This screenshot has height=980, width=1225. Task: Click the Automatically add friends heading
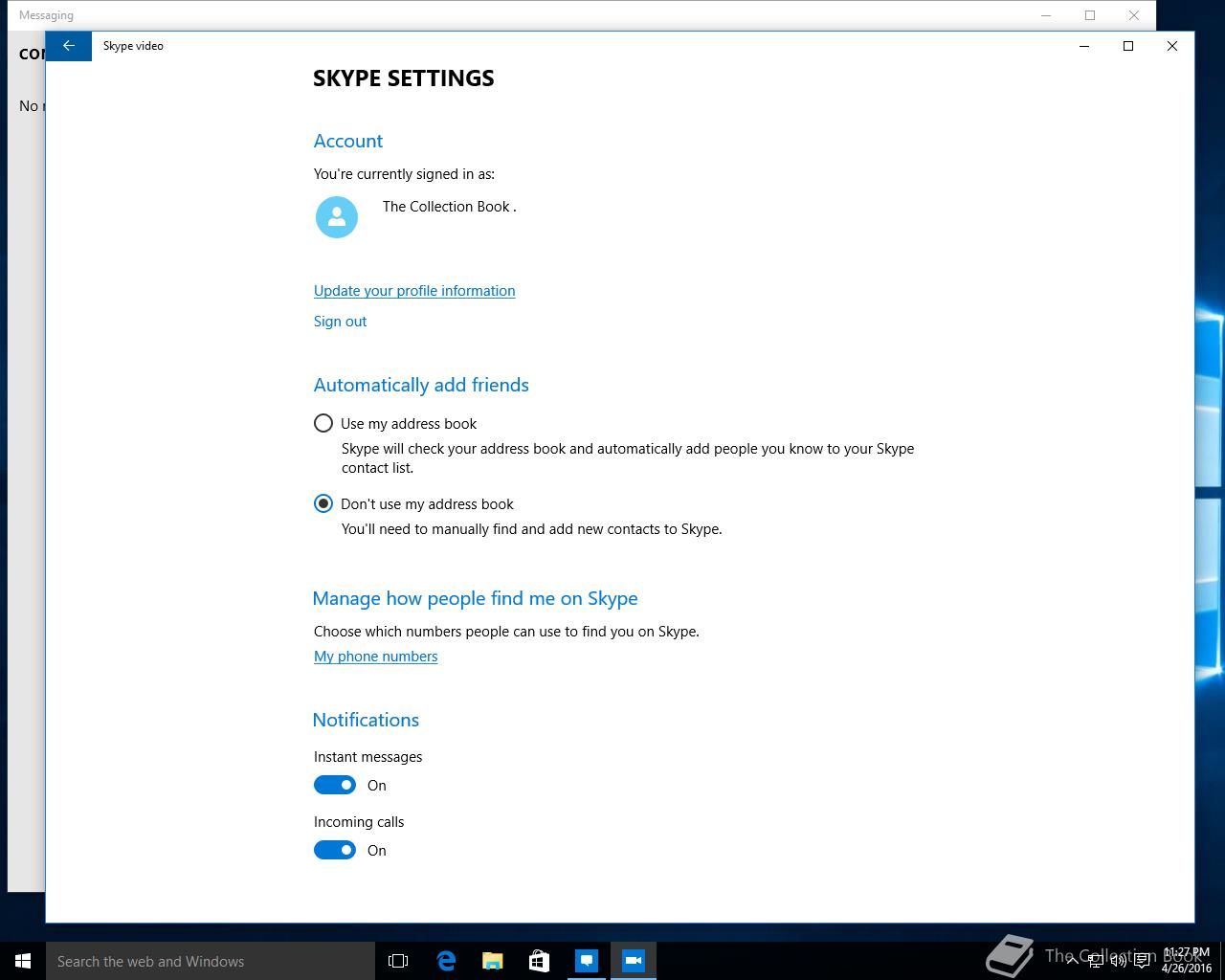(421, 385)
